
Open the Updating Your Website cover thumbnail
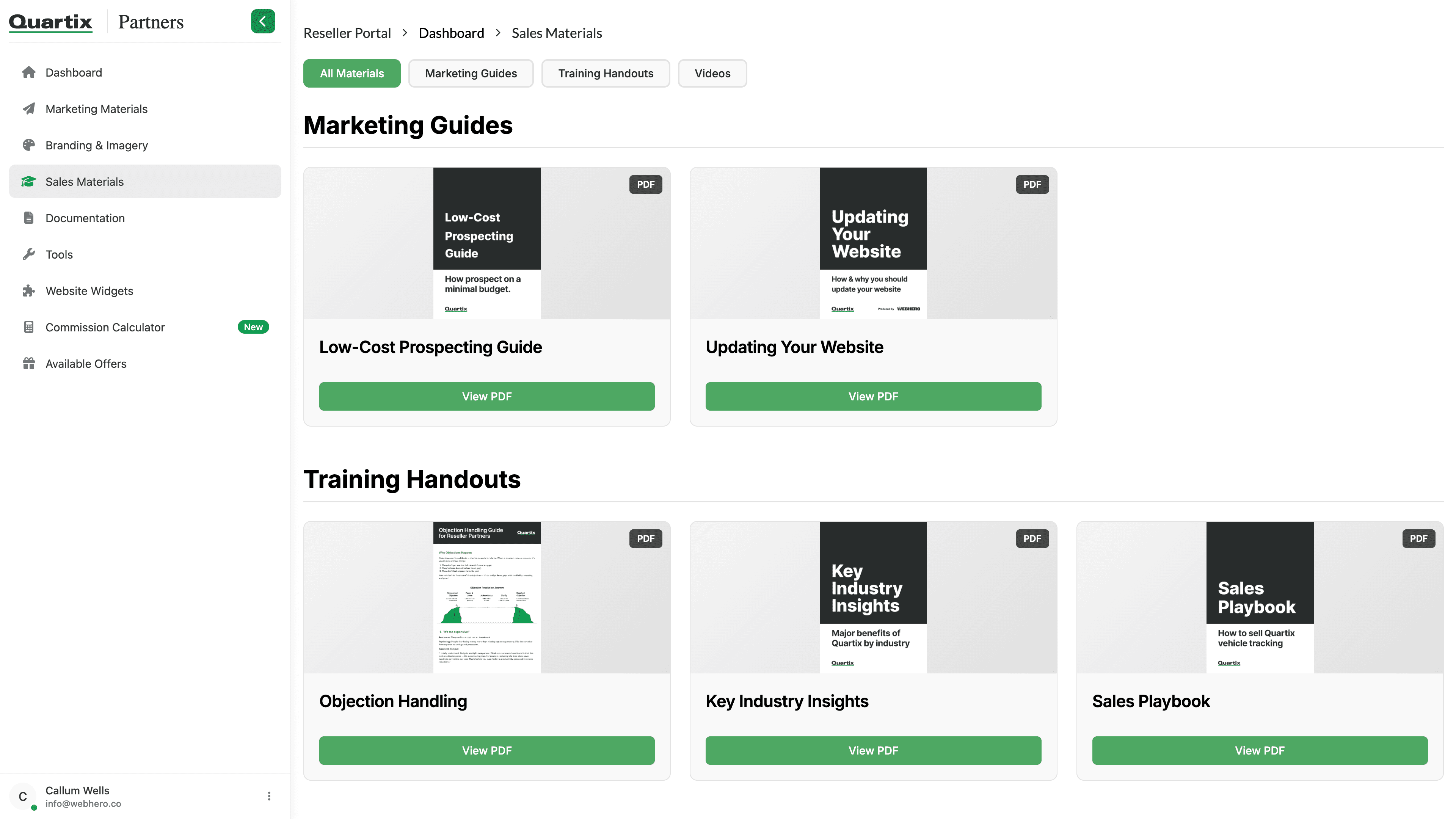coord(873,243)
